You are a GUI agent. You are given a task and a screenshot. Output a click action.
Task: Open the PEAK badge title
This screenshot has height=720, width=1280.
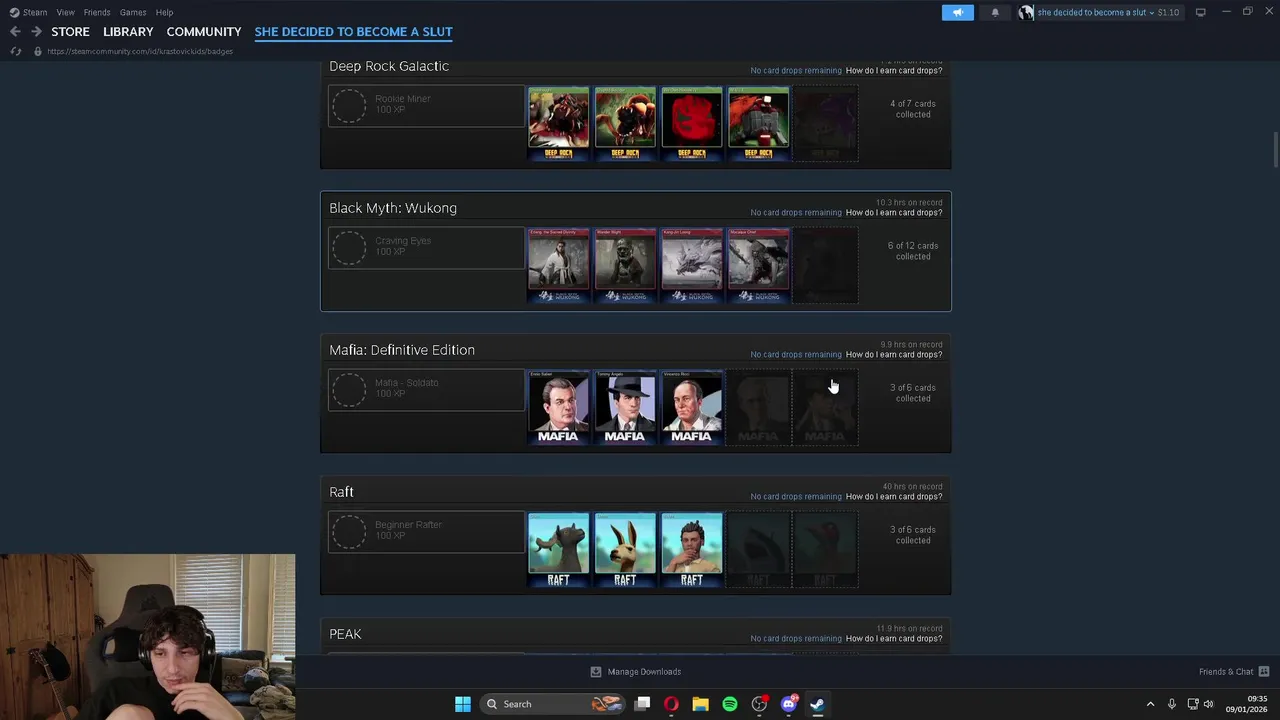(345, 634)
